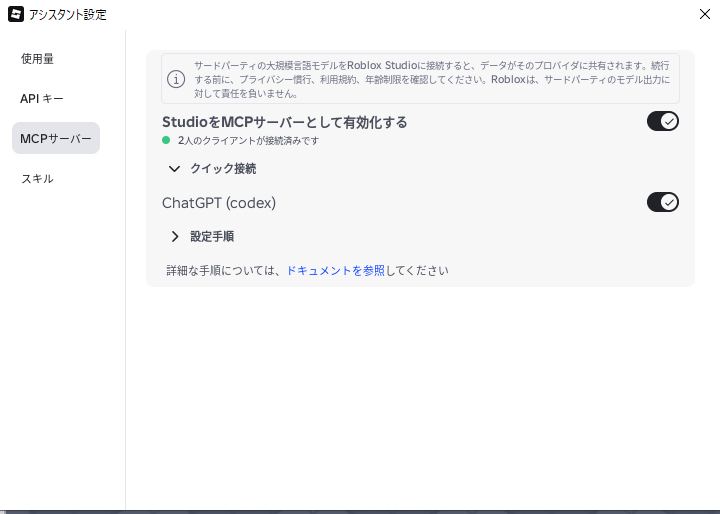The image size is (720, 514).
Task: Open the ドキュメントを参照 link
Action: [x=335, y=271]
